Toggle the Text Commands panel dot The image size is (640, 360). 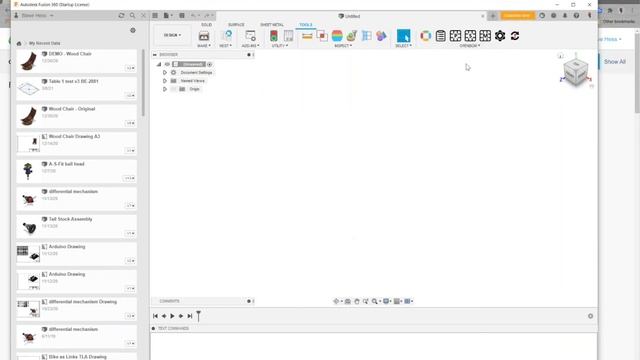point(153,328)
